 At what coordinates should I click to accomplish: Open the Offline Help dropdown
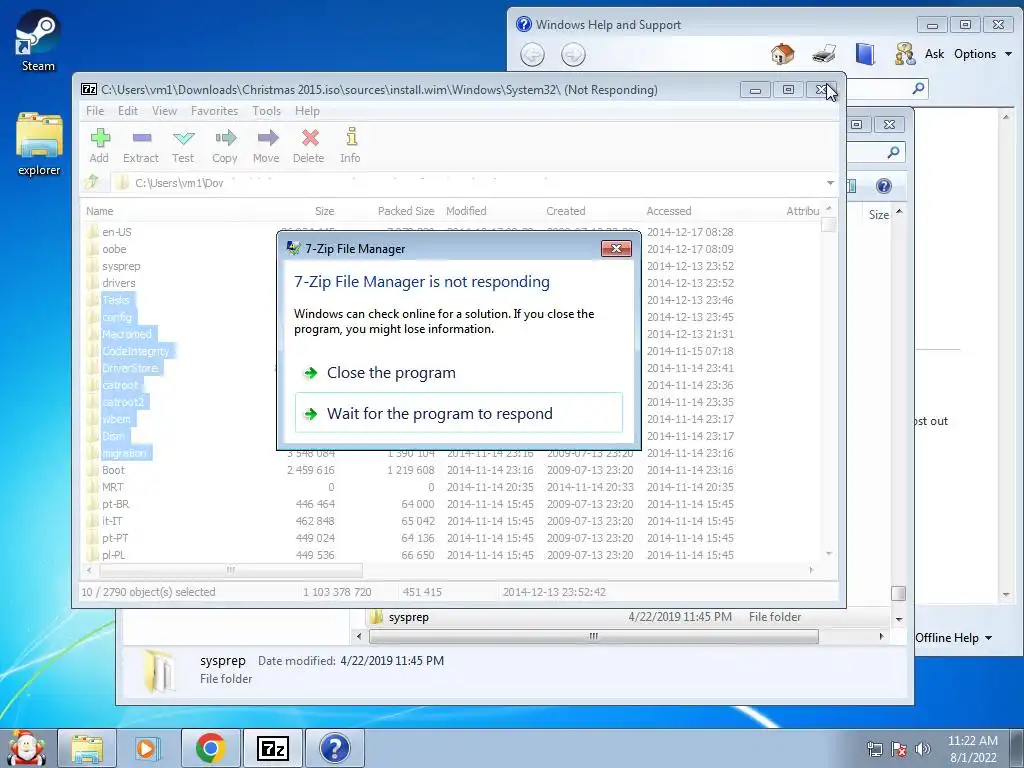(x=953, y=638)
